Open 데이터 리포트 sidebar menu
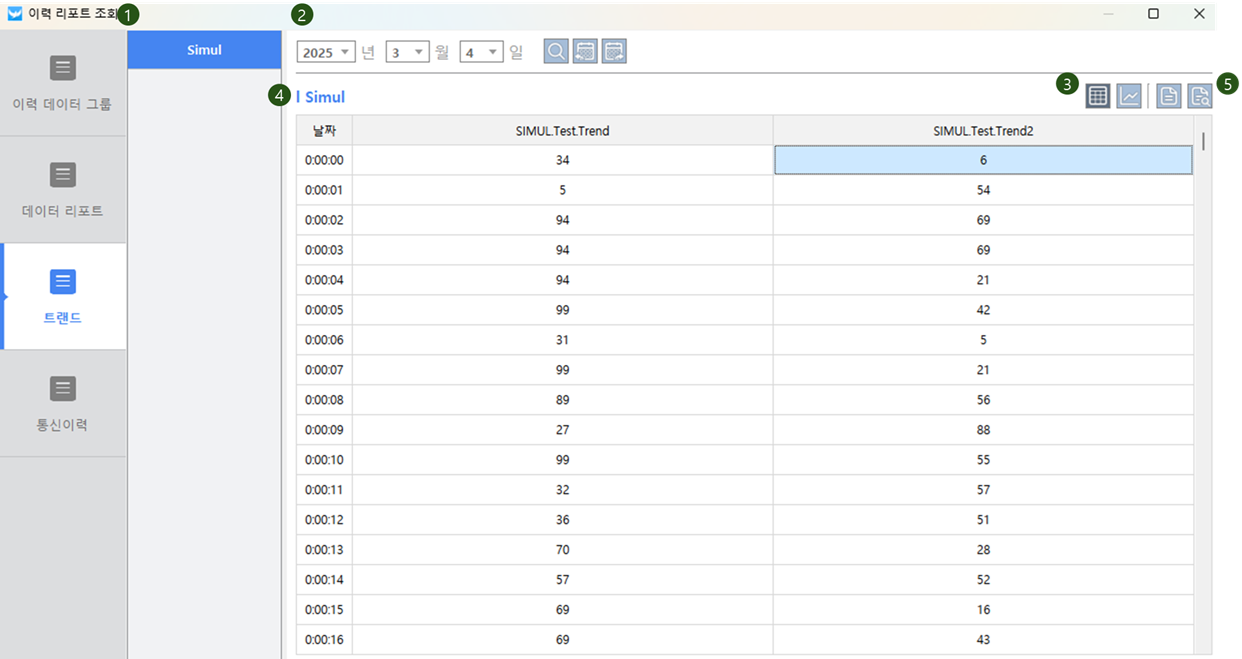Screen dimensions: 1242x659 pyautogui.click(x=63, y=191)
